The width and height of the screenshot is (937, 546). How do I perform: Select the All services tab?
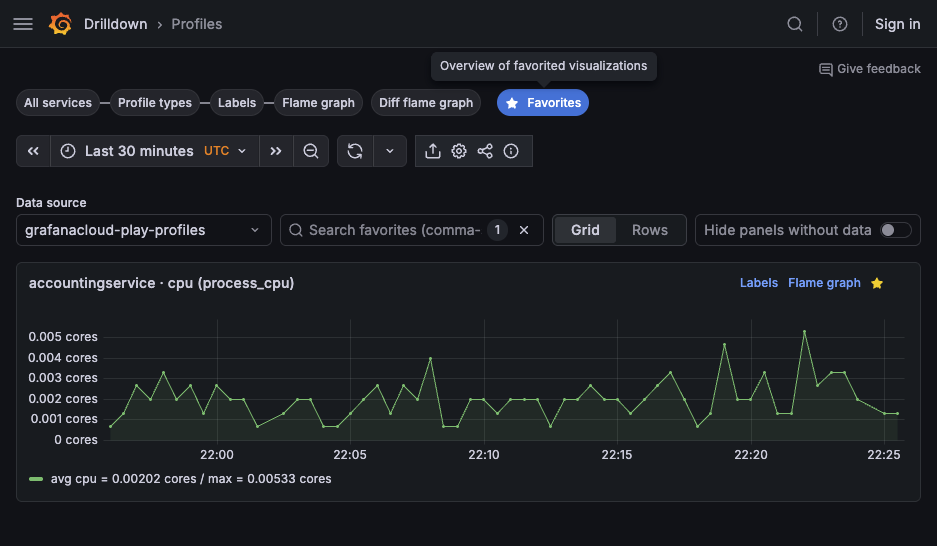(x=58, y=103)
